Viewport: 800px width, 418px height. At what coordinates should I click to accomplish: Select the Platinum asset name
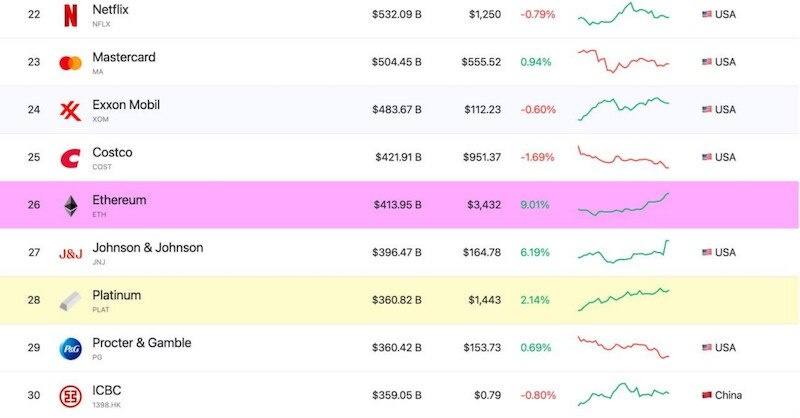click(116, 295)
